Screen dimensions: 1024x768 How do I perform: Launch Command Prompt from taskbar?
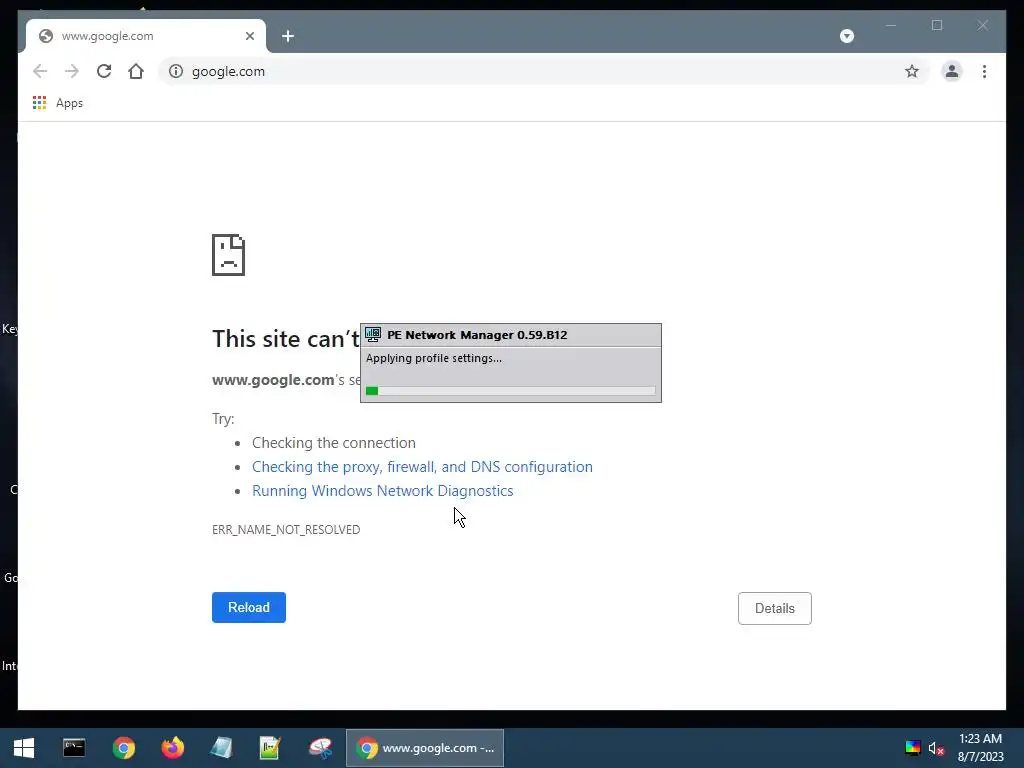74,748
